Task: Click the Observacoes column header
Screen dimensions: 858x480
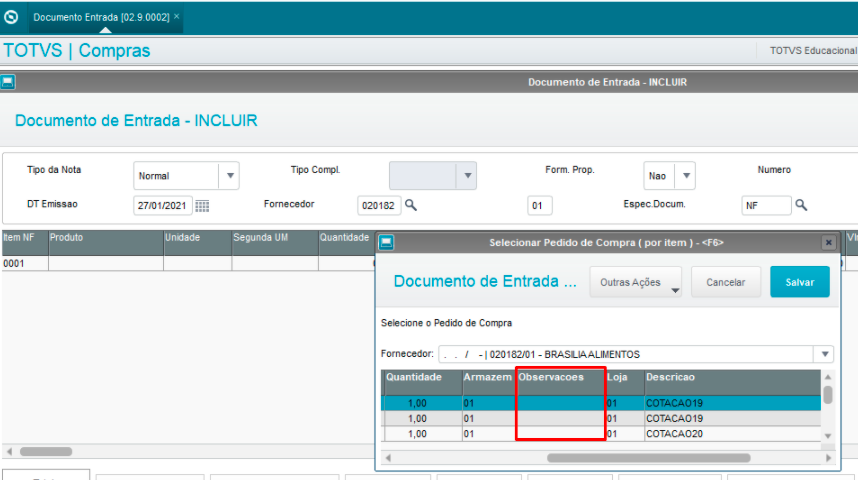Action: (560, 382)
